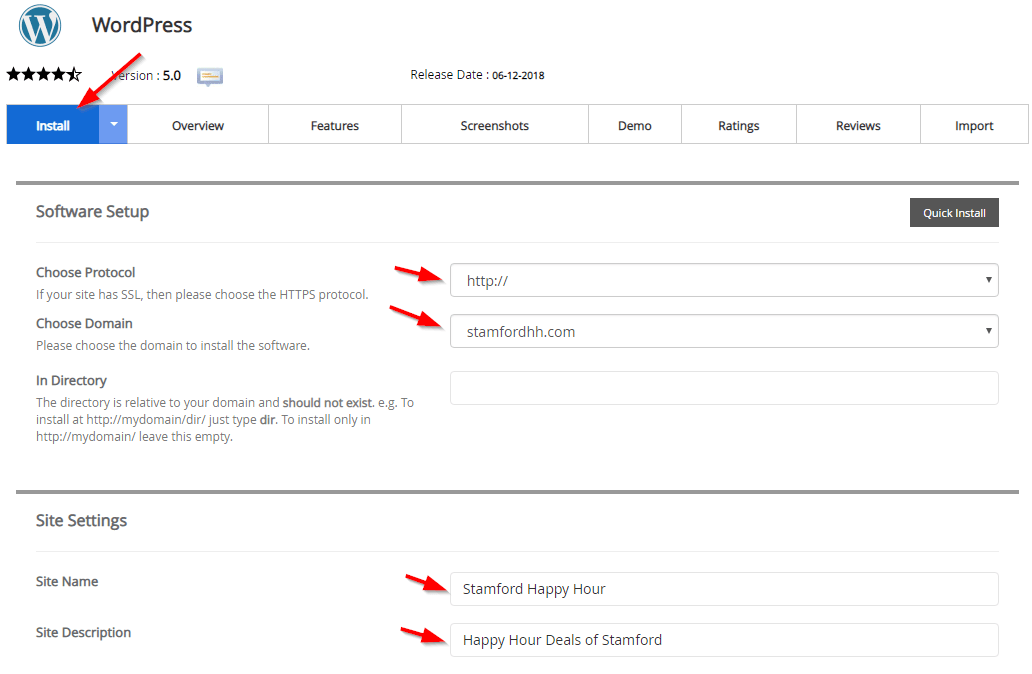1032x674 pixels.
Task: Click the 'Please choose the domain' hint text
Action: point(172,346)
